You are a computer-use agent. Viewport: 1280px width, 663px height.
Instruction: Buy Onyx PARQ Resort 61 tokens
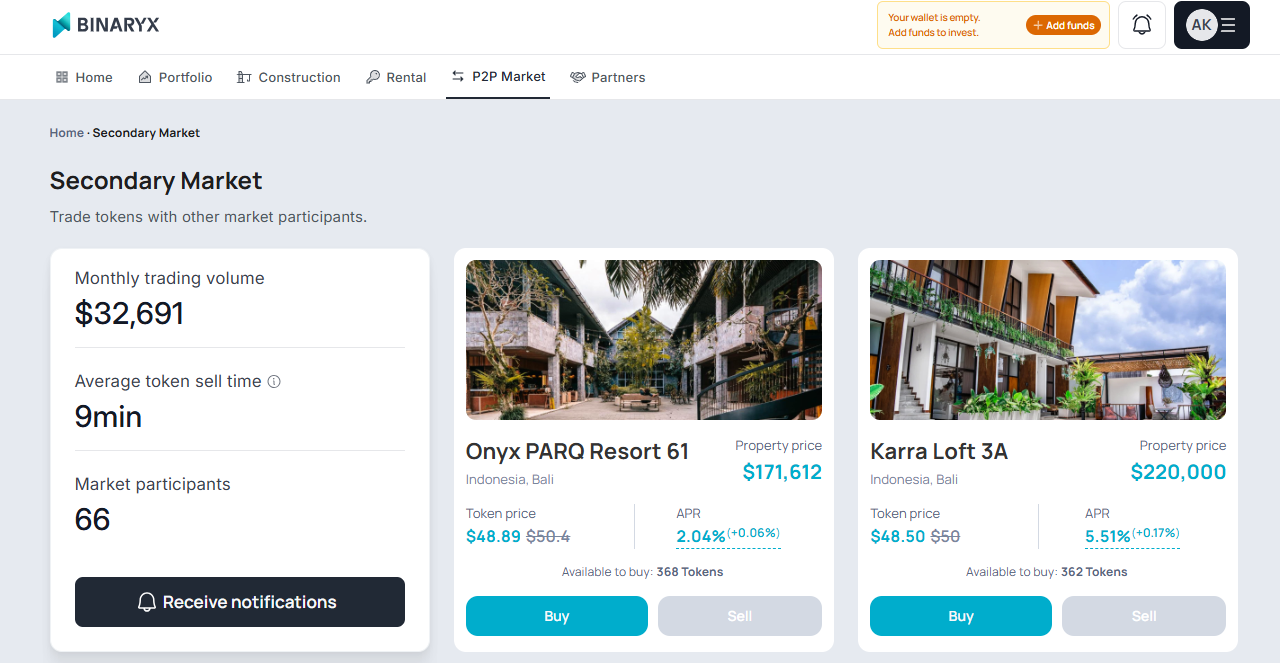tap(557, 616)
